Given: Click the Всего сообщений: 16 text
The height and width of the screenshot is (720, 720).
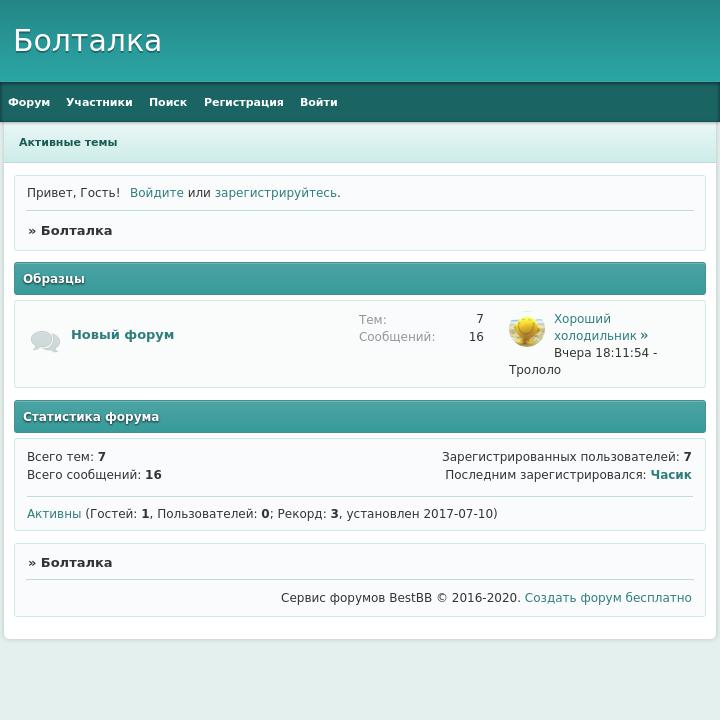Looking at the screenshot, I should coord(94,475).
